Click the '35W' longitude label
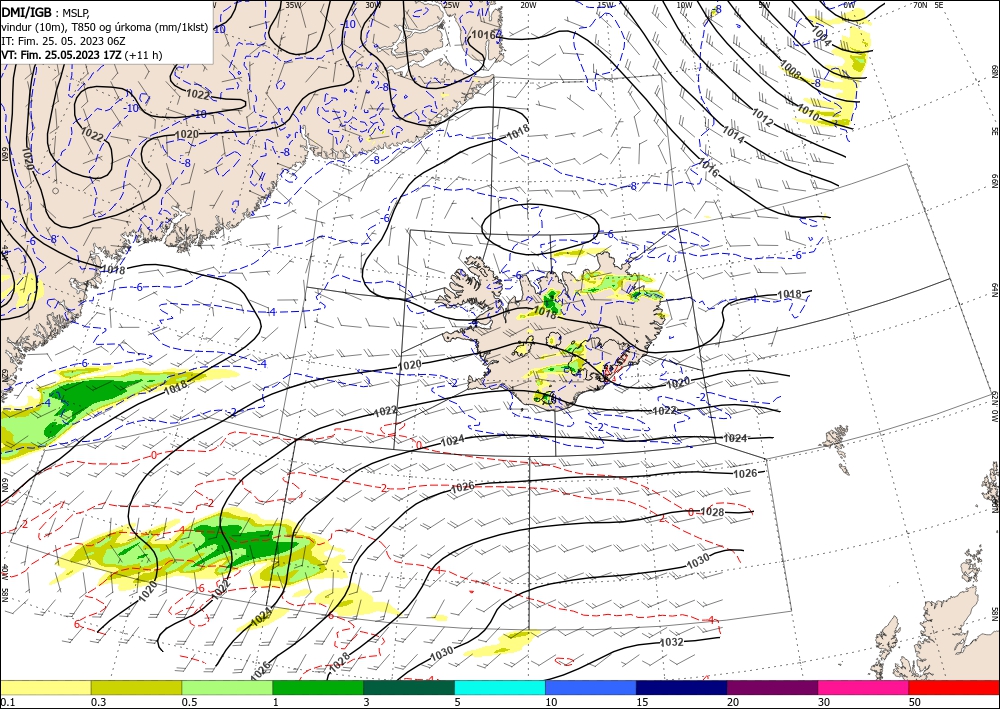The image size is (1000, 709). coord(293,5)
